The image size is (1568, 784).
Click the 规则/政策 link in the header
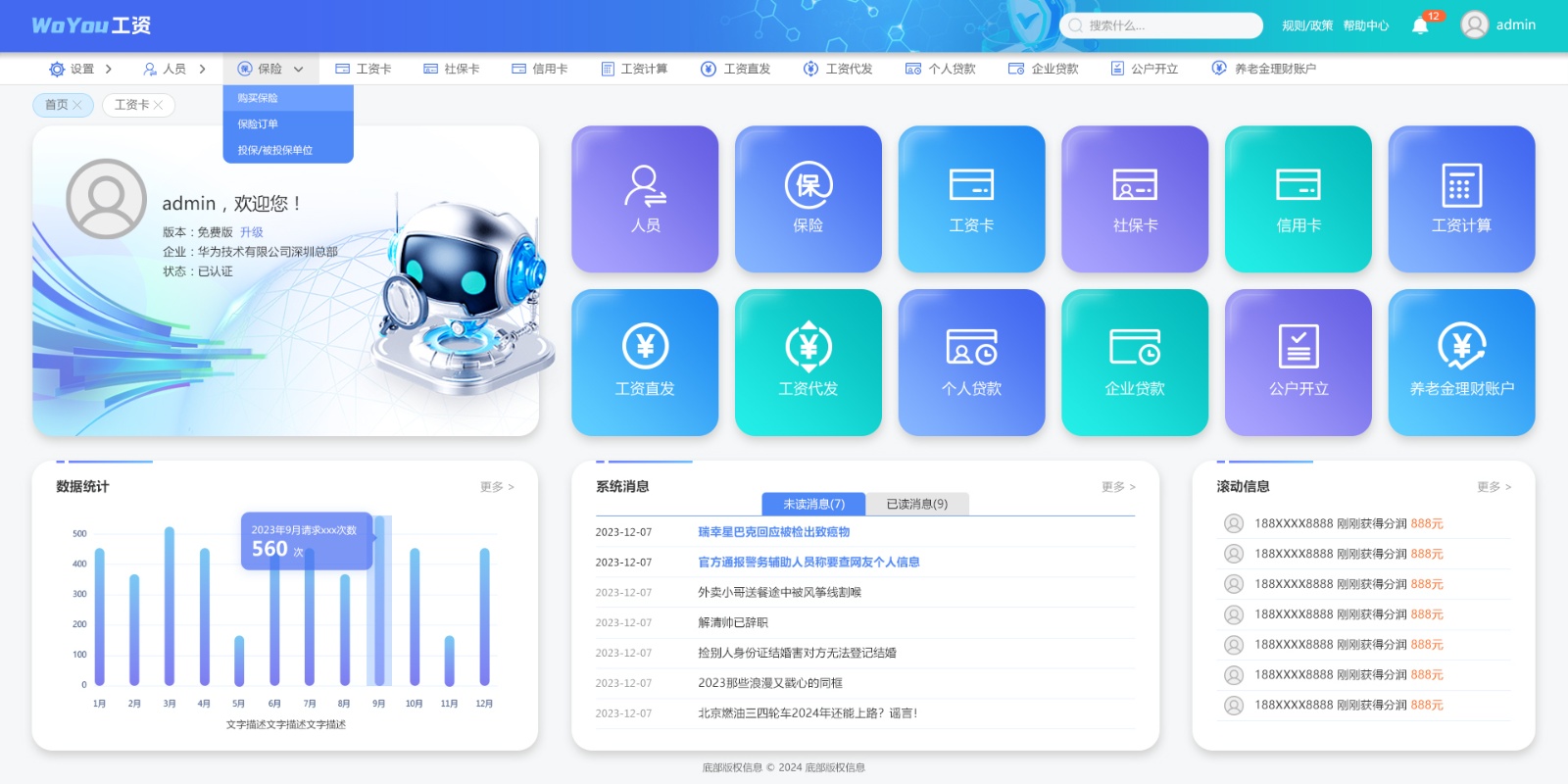pyautogui.click(x=1307, y=25)
